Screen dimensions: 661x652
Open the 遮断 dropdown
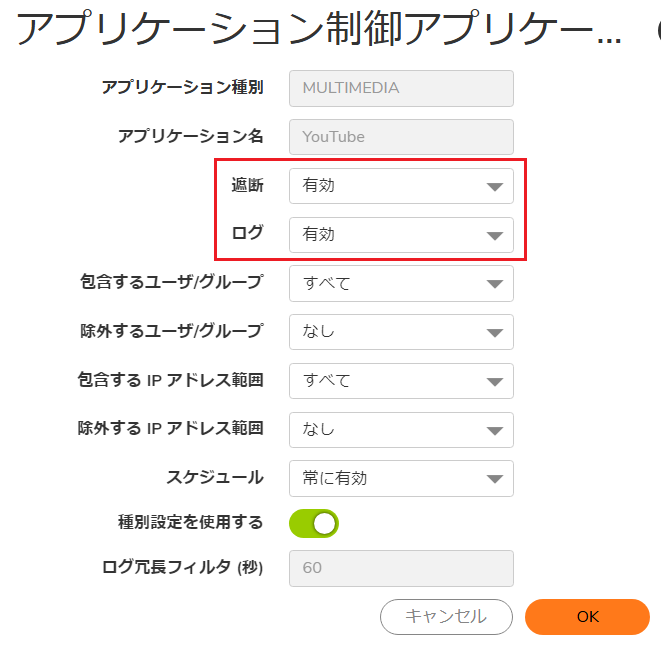click(x=401, y=186)
